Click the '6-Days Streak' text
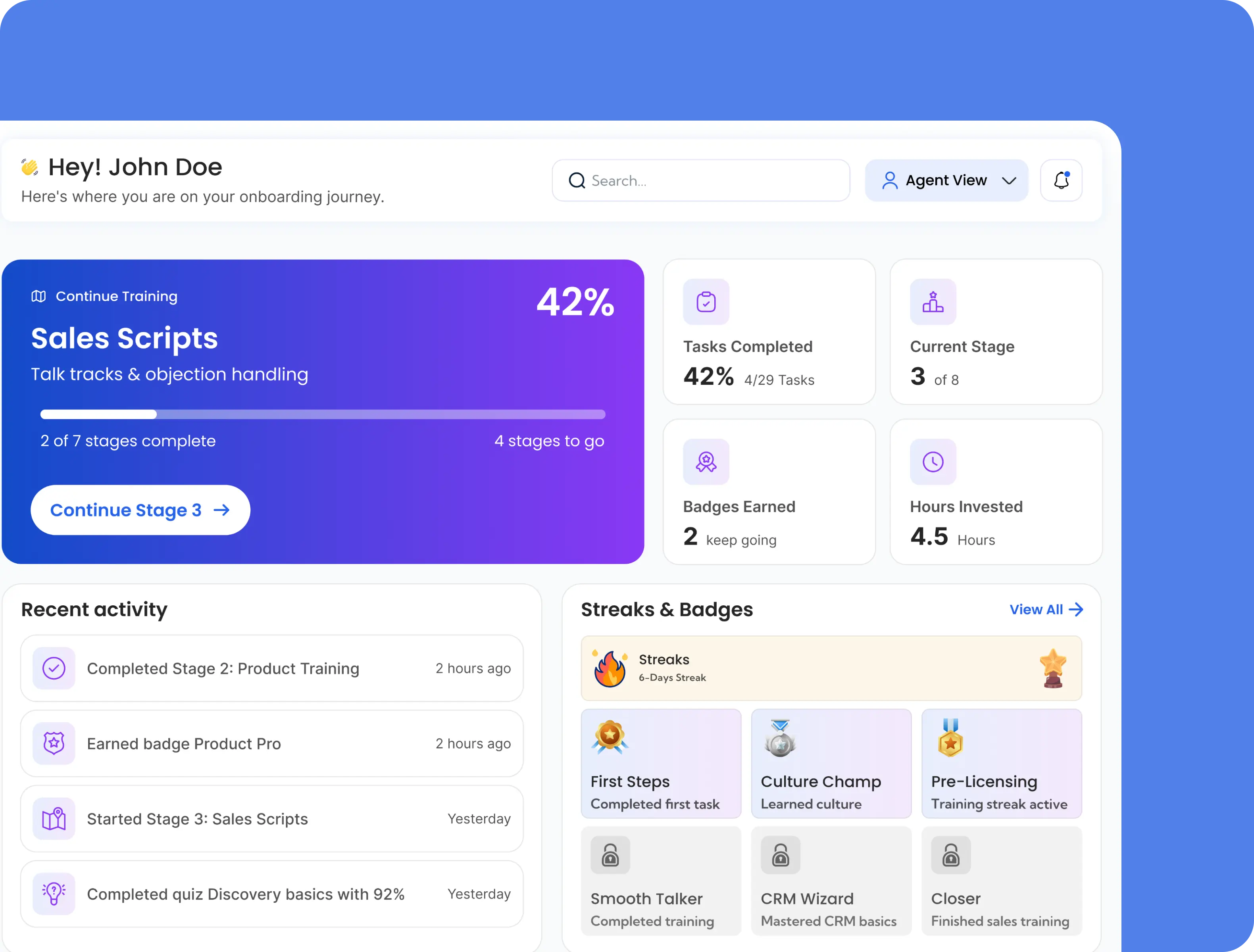 [x=672, y=678]
